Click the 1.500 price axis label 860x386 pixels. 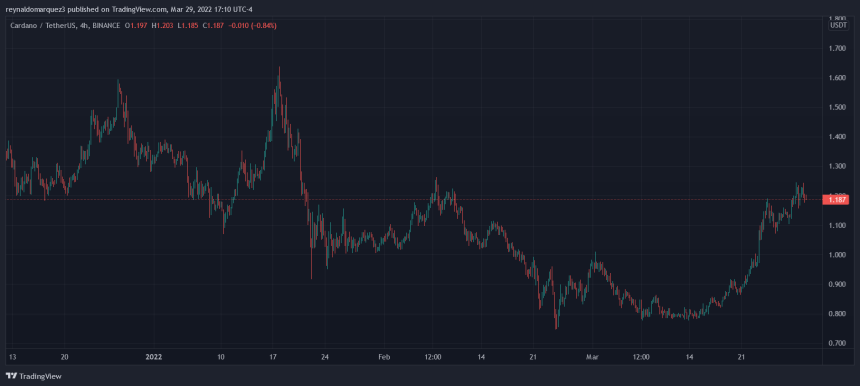tap(837, 107)
